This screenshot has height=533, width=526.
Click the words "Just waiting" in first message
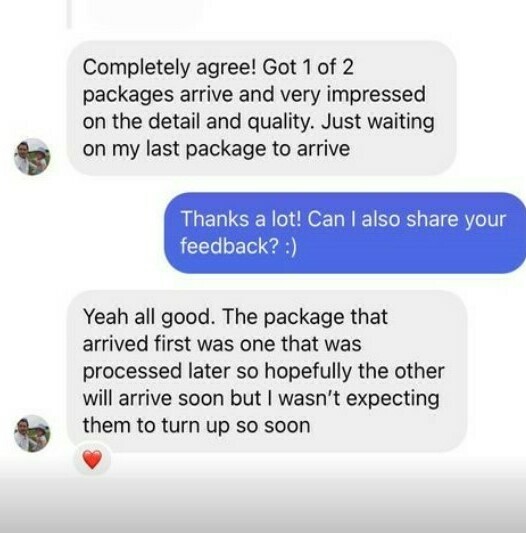378,122
